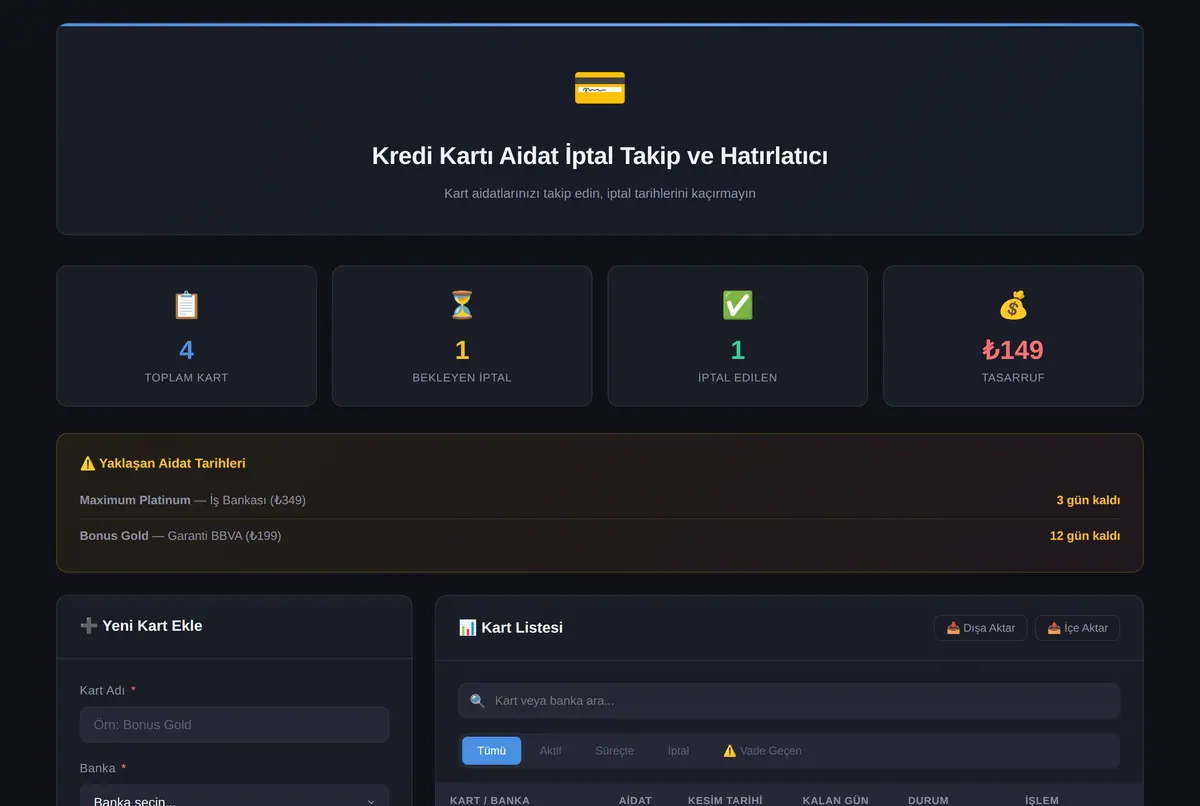Switch to the İptal filter tab
1200x806 pixels.
coord(678,751)
